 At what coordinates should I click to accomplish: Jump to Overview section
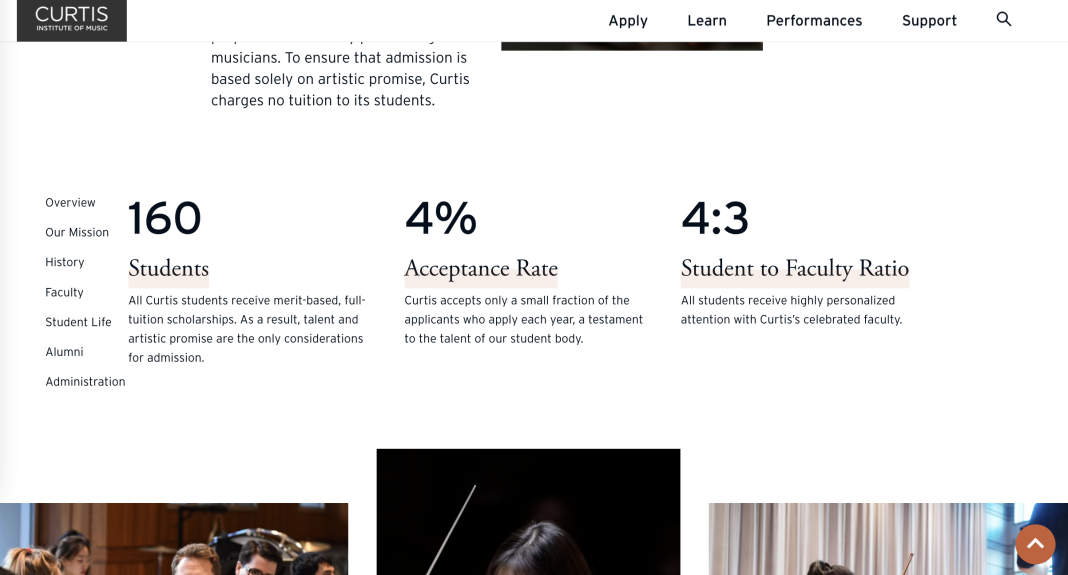tap(70, 203)
